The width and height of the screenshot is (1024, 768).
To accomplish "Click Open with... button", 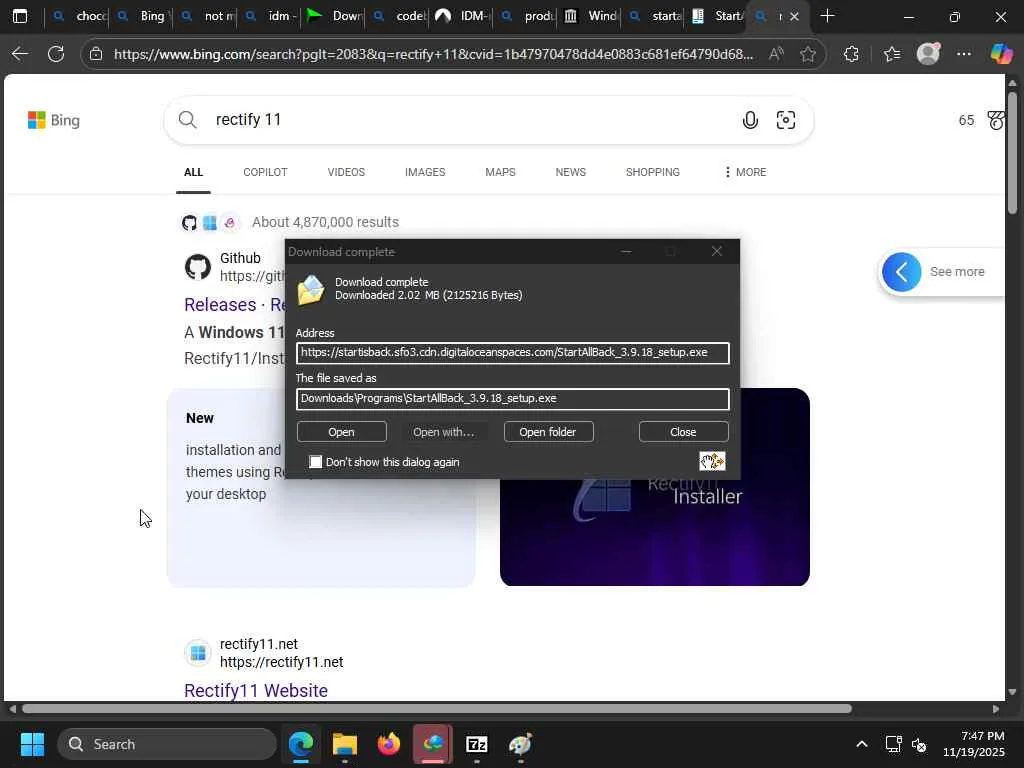I will [x=443, y=432].
